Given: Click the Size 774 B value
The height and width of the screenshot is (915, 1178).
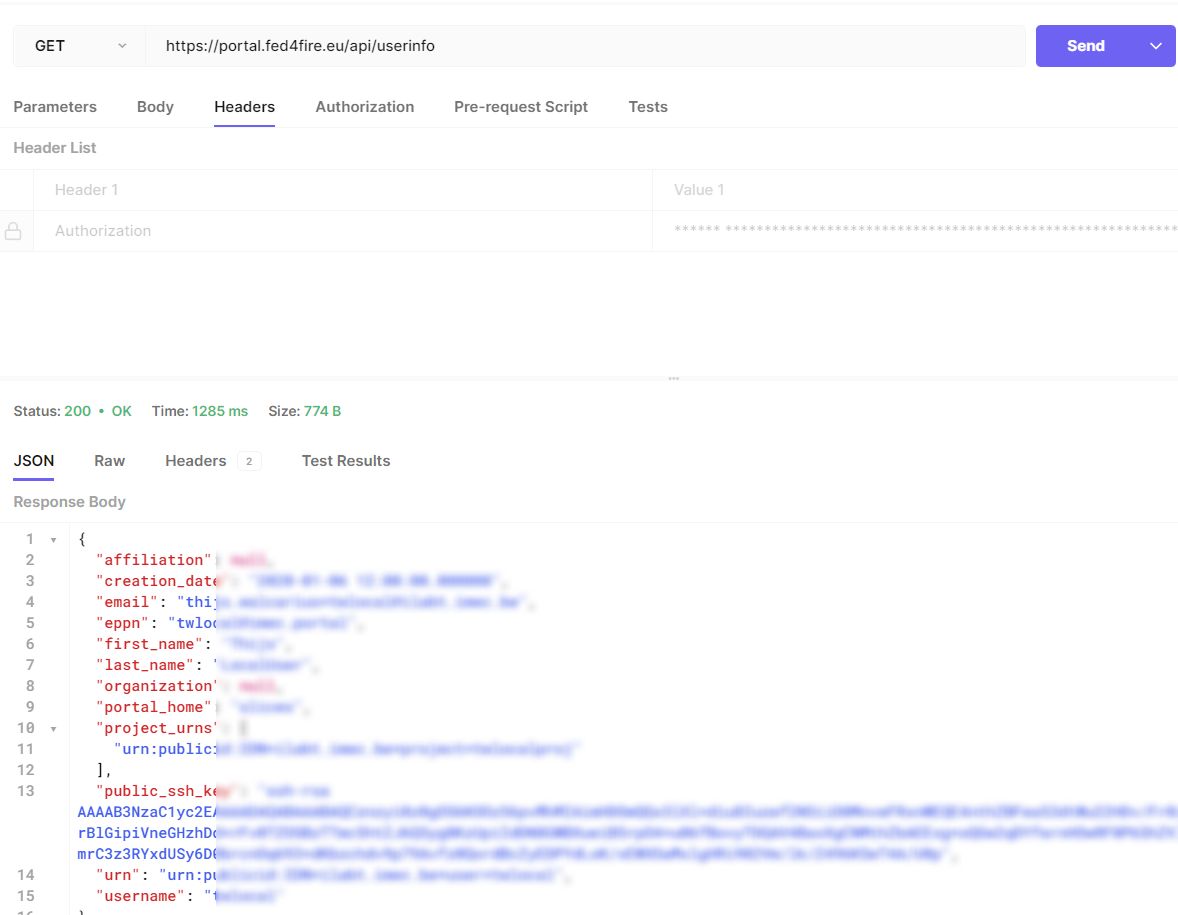Looking at the screenshot, I should tap(322, 411).
